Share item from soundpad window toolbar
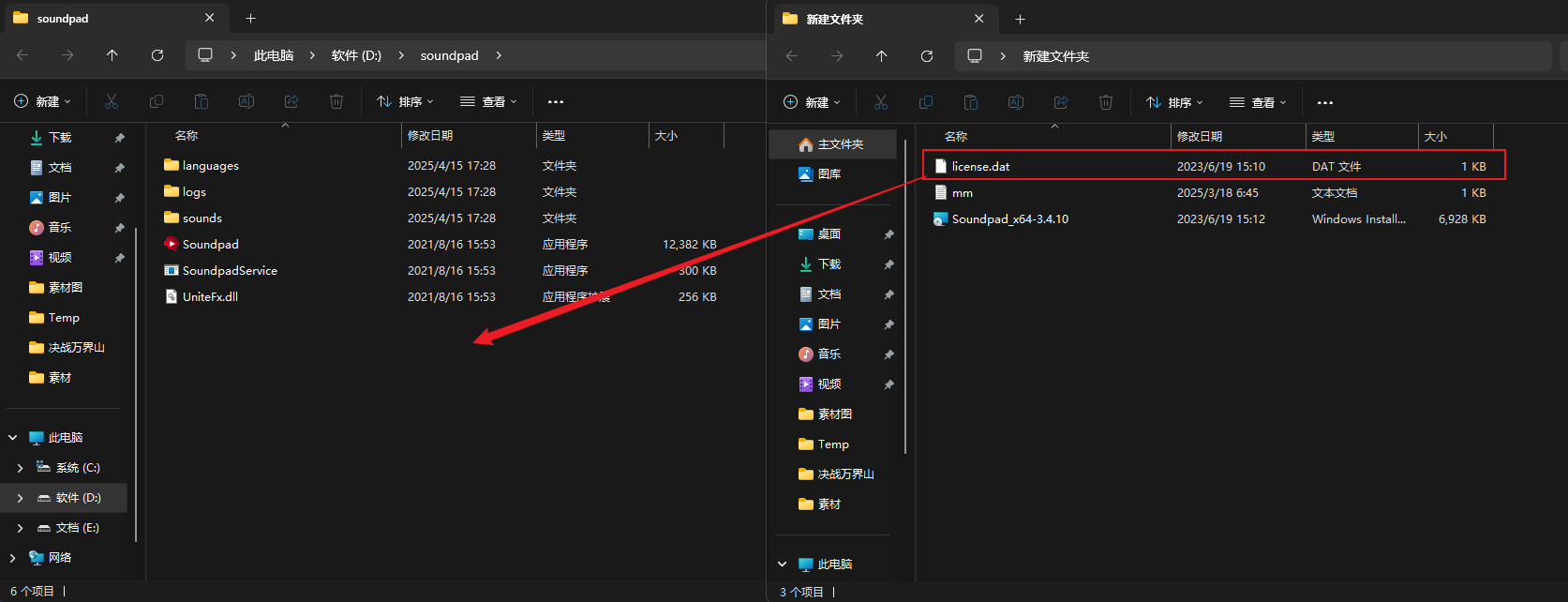1568x602 pixels. 291,101
